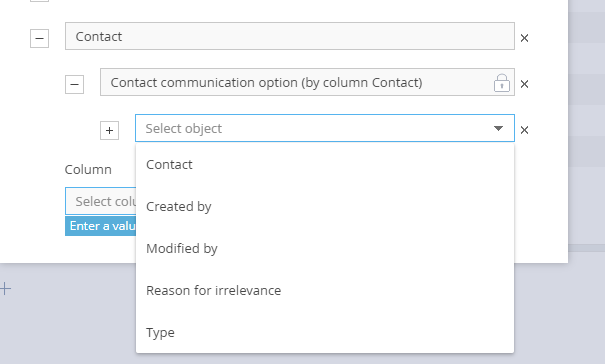Click the Column label

88,169
